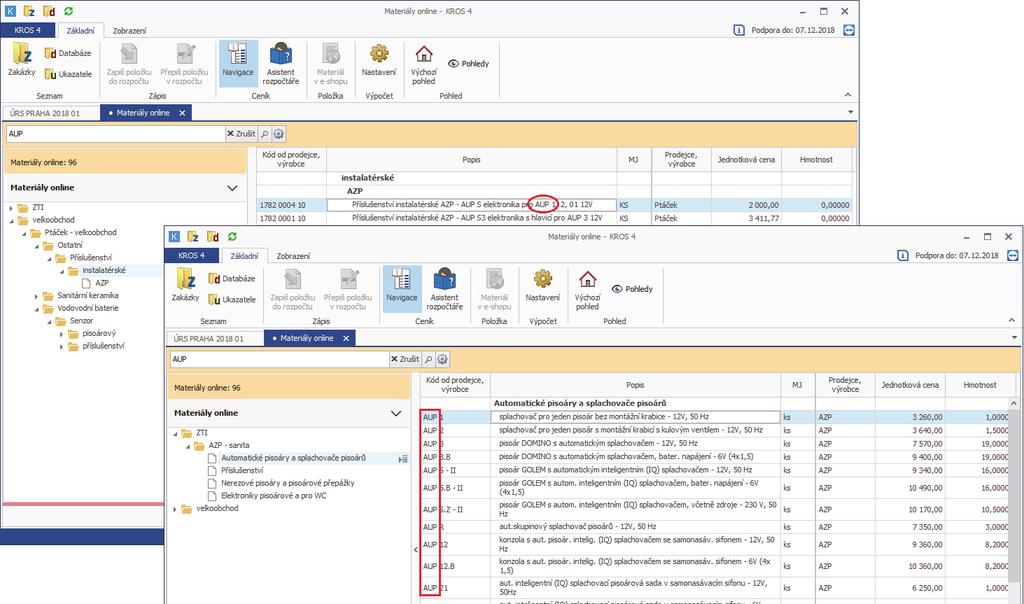Expand Sanitární keramika node in back window
Image resolution: width=1024 pixels, height=604 pixels.
pyautogui.click(x=36, y=296)
